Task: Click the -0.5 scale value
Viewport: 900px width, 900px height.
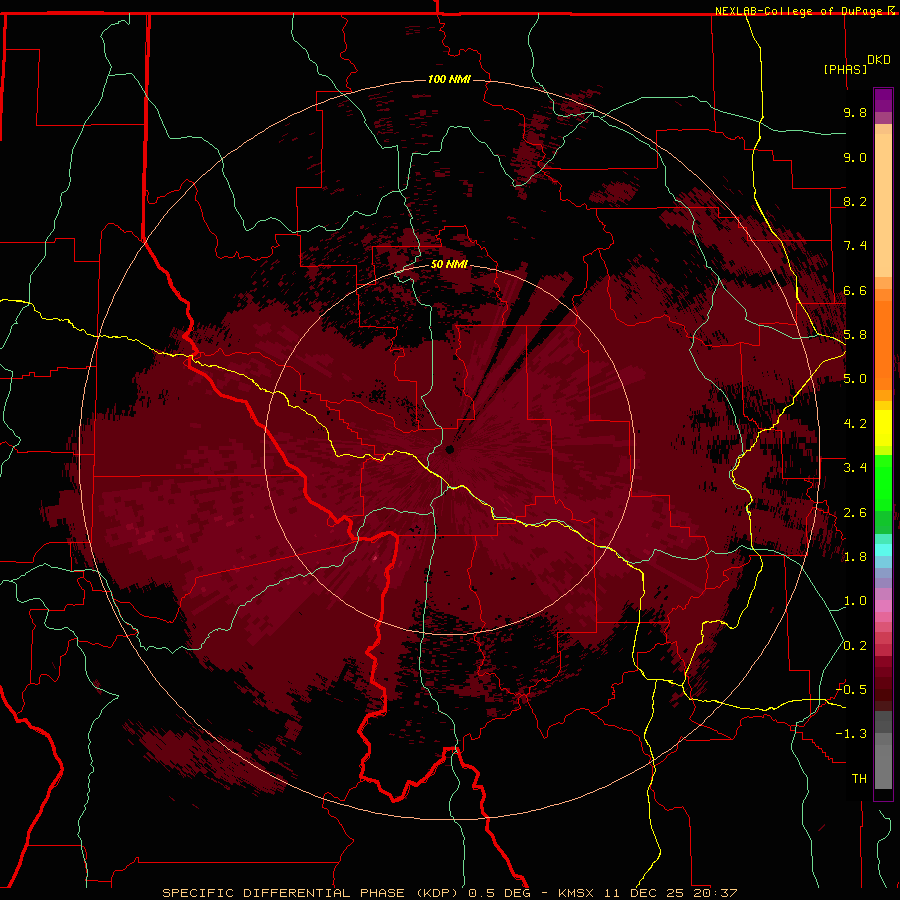Action: click(x=851, y=690)
